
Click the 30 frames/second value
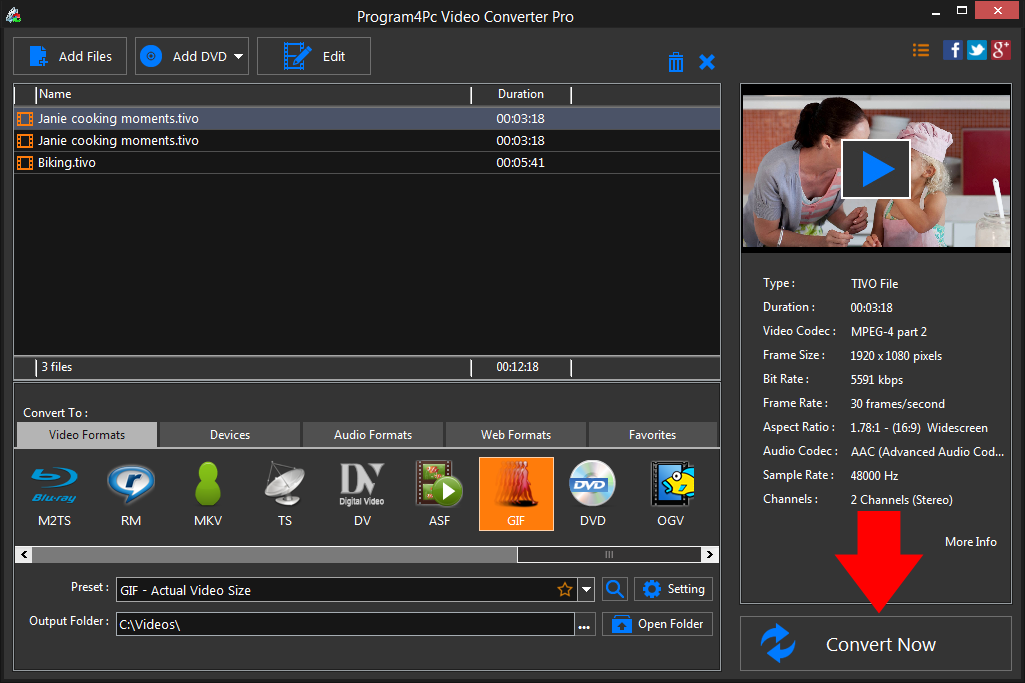click(897, 404)
